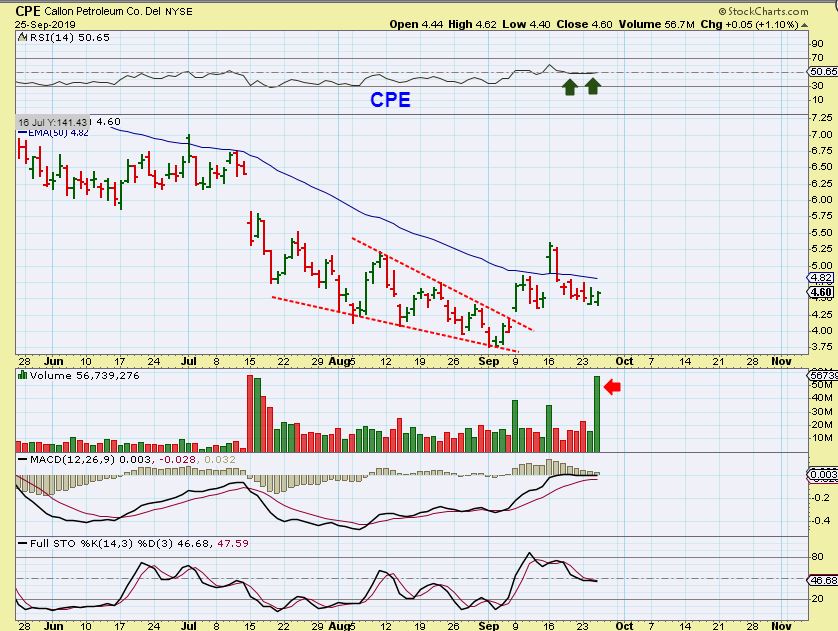The width and height of the screenshot is (838, 631).
Task: Click the Volume panel bar-chart icon
Action: (22, 375)
